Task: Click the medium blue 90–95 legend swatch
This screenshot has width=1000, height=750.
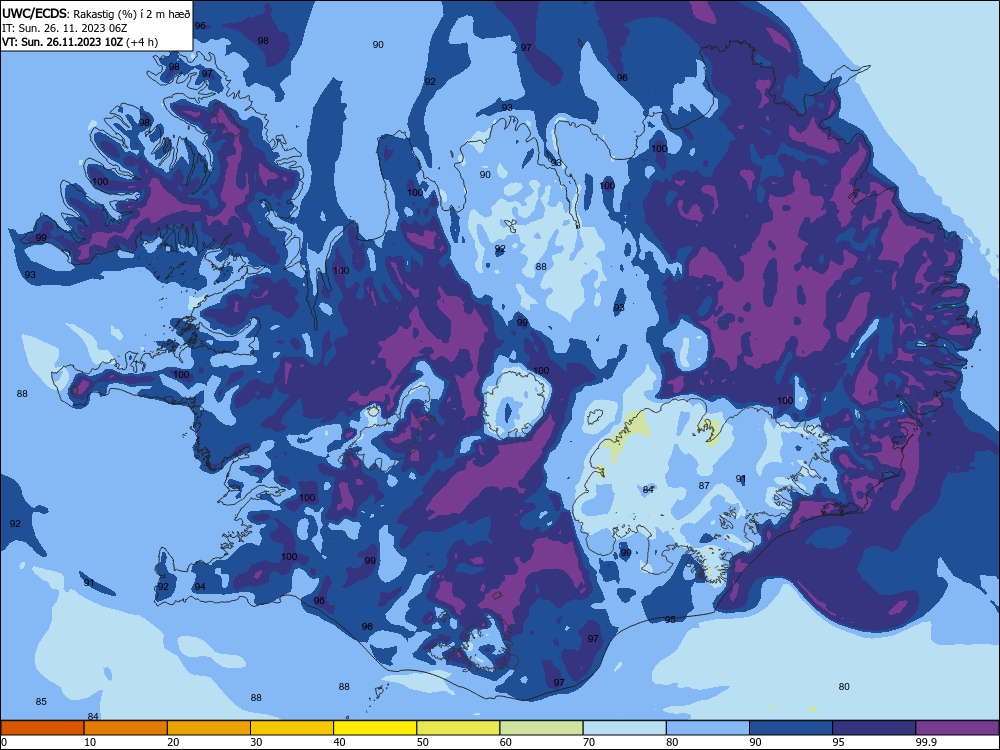Action: (x=791, y=728)
